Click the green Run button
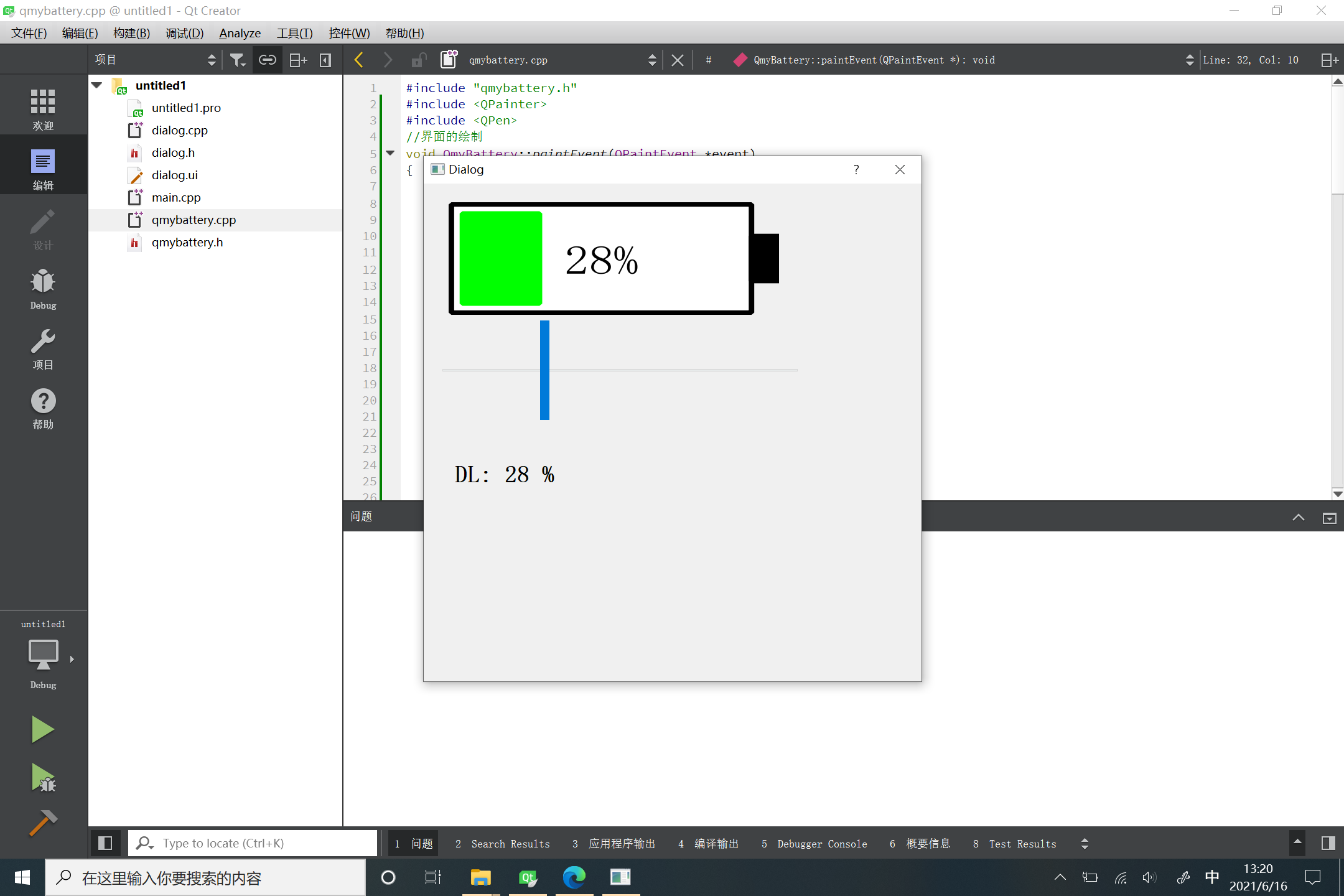Screen dimensions: 1344x896 (42, 729)
